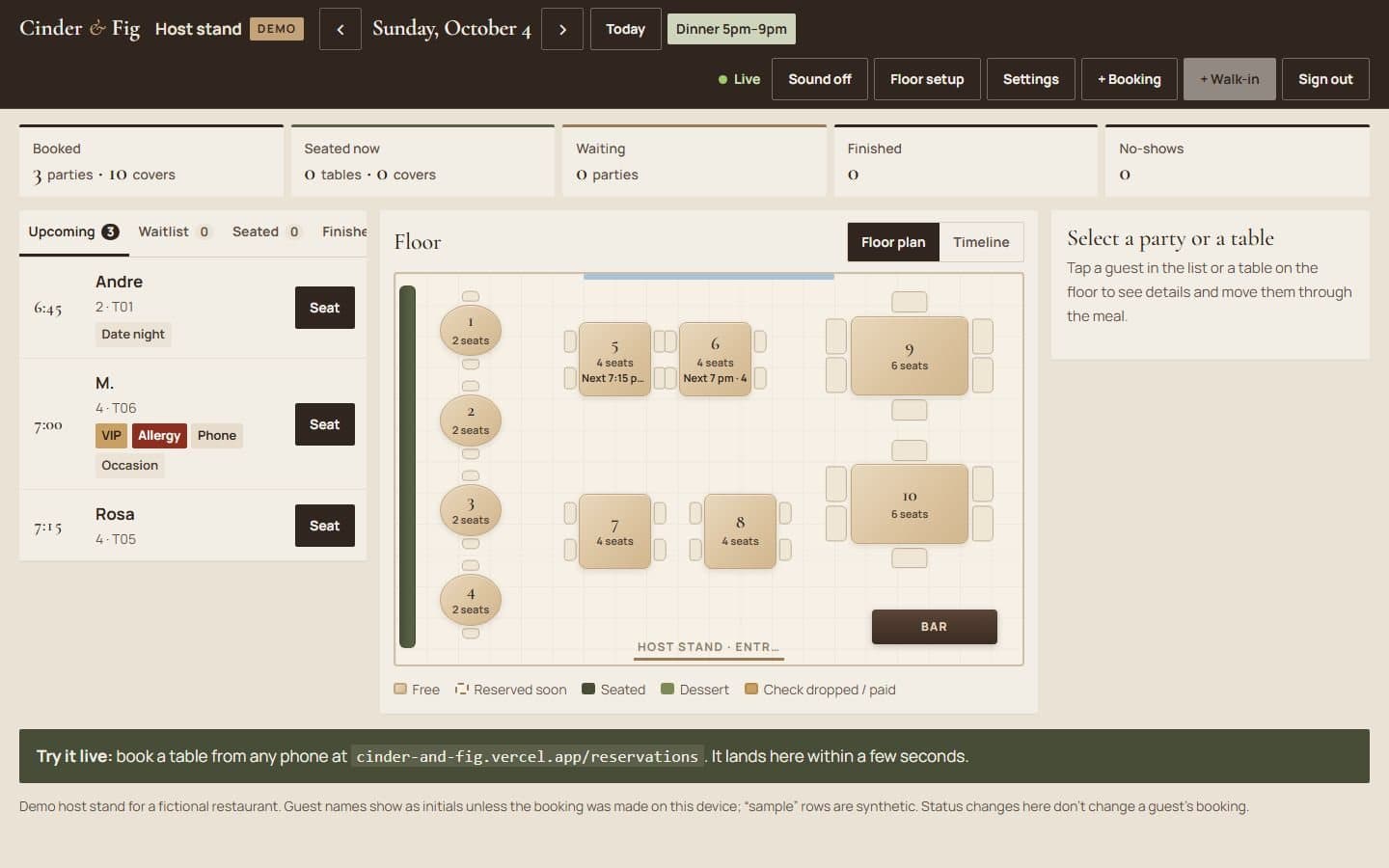1389x868 pixels.
Task: Select six-seat table 10
Action: [x=910, y=503]
